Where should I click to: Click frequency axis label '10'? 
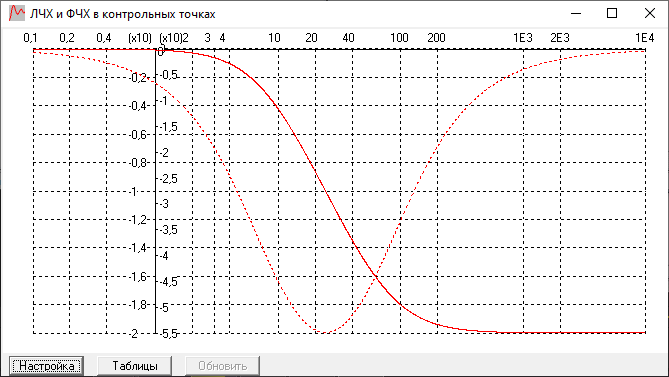coord(274,38)
